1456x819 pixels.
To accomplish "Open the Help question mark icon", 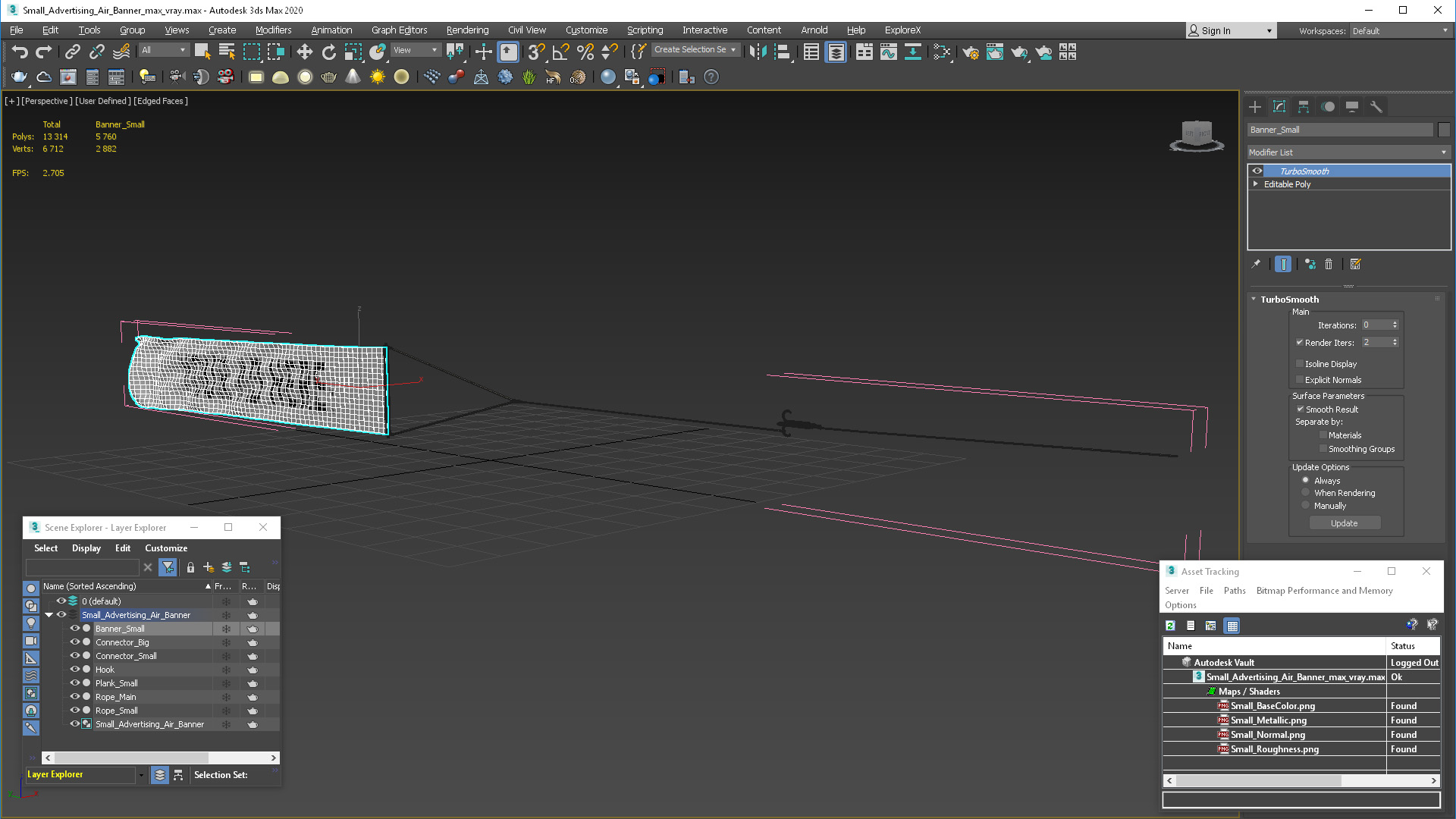I will coord(711,77).
